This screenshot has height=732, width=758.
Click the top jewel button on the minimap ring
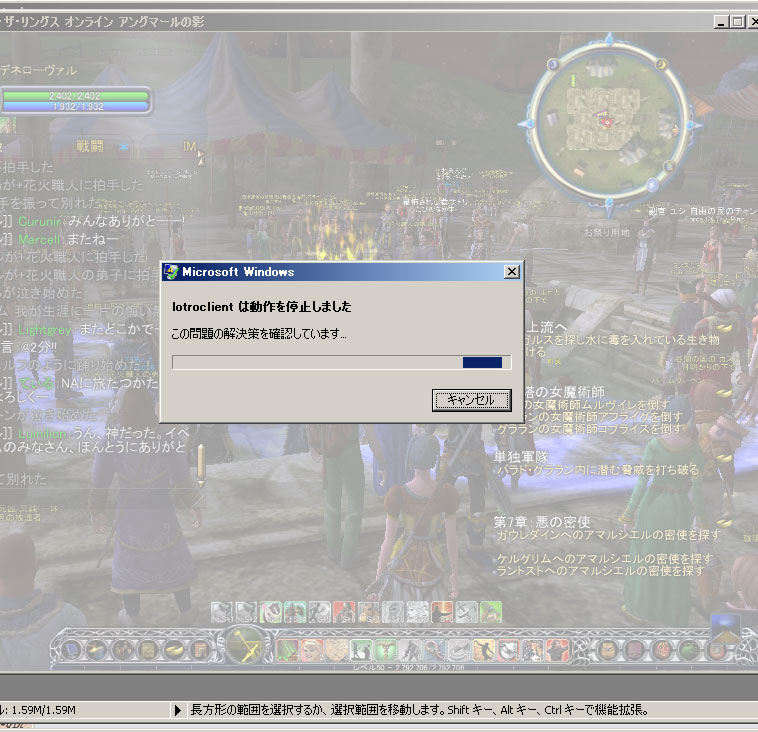pos(610,40)
